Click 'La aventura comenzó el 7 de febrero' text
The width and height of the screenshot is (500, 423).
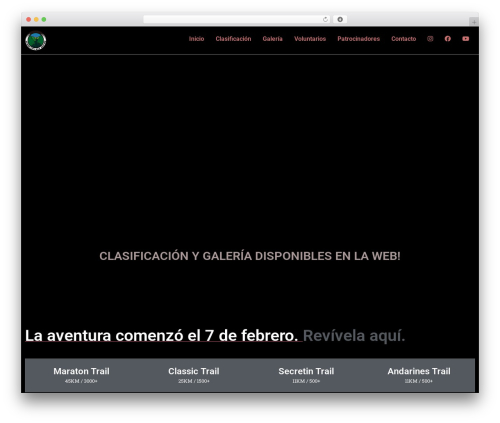[x=162, y=335]
